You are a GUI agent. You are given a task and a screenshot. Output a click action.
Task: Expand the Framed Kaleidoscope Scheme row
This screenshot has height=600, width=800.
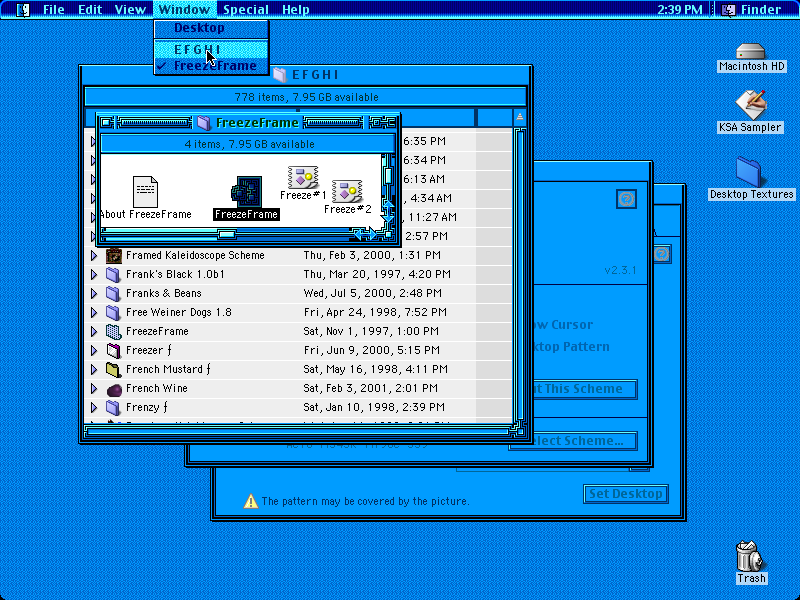coord(94,255)
